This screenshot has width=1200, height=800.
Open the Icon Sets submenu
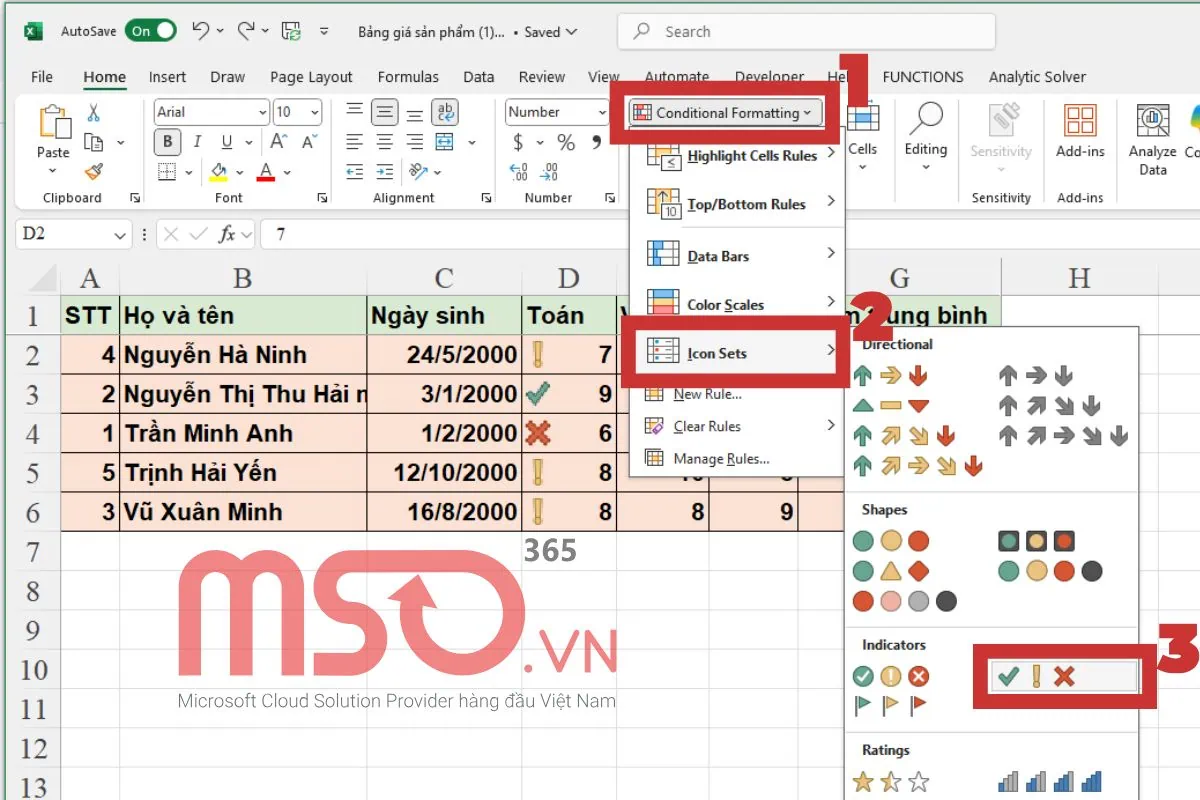730,353
